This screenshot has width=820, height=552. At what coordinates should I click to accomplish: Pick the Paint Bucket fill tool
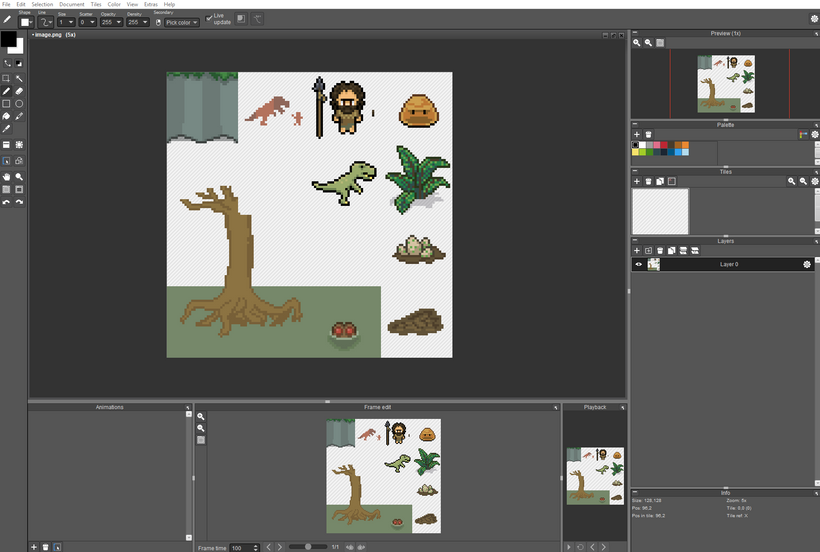[x=7, y=117]
